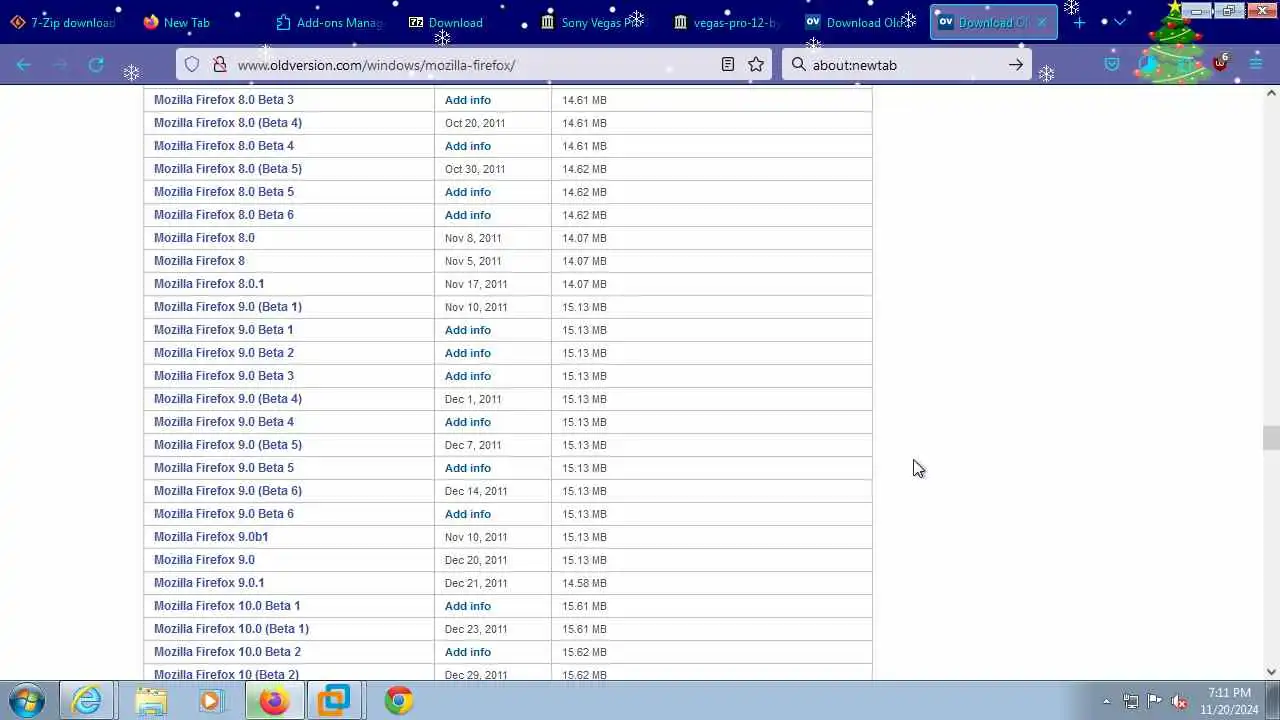Open Mozilla Firefox 9.0b1 link

(x=211, y=537)
